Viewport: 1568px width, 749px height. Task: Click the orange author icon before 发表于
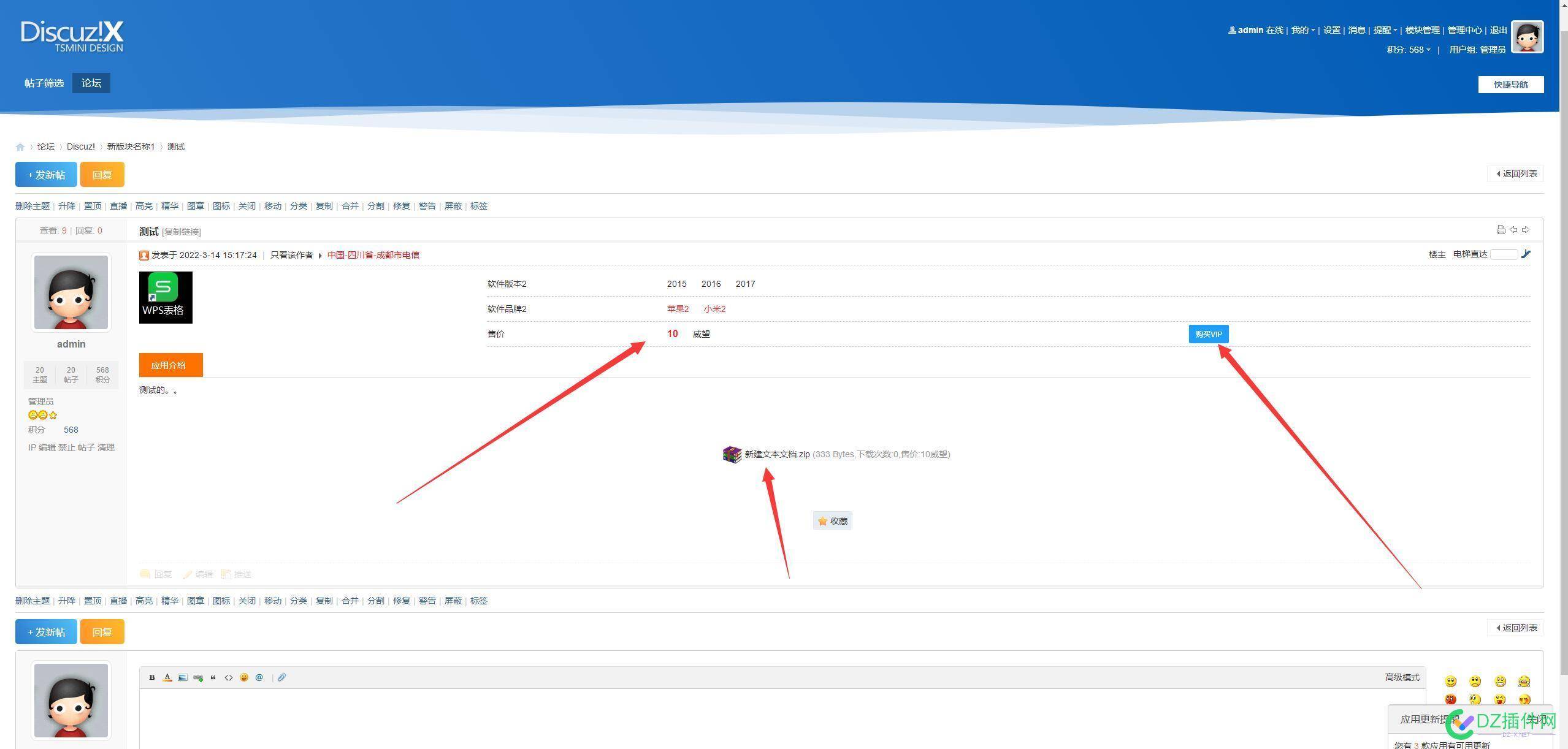coord(144,256)
